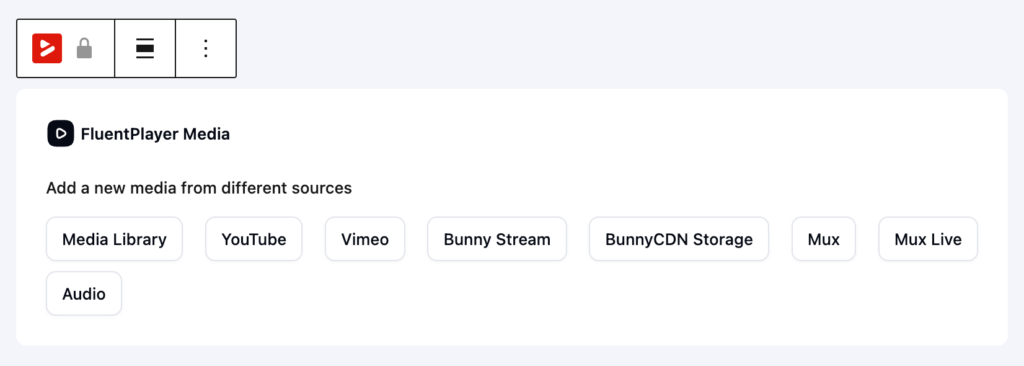Pick Vimeo as media source
This screenshot has height=366, width=1024.
coord(365,239)
